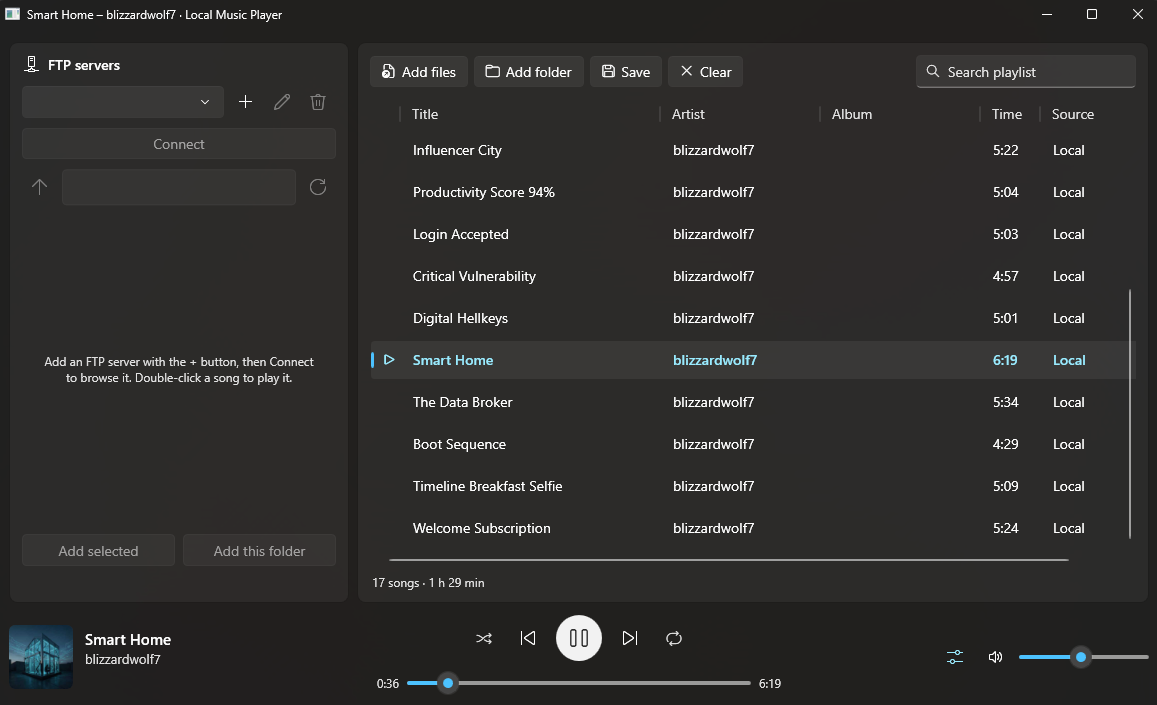This screenshot has height=705, width=1157.
Task: Click the app icon in title bar
Action: (x=13, y=14)
